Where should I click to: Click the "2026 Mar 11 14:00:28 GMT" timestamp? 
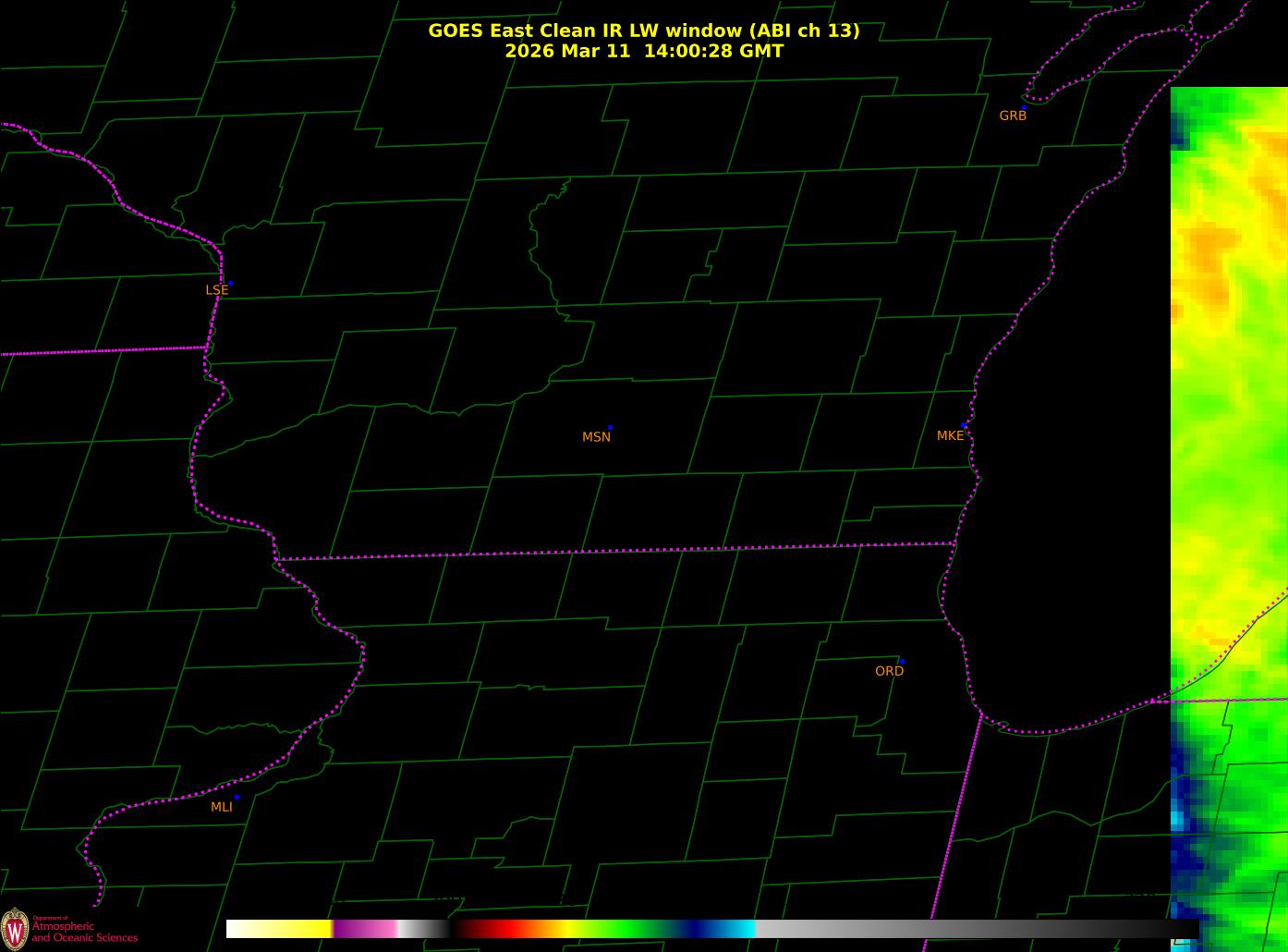click(x=644, y=51)
